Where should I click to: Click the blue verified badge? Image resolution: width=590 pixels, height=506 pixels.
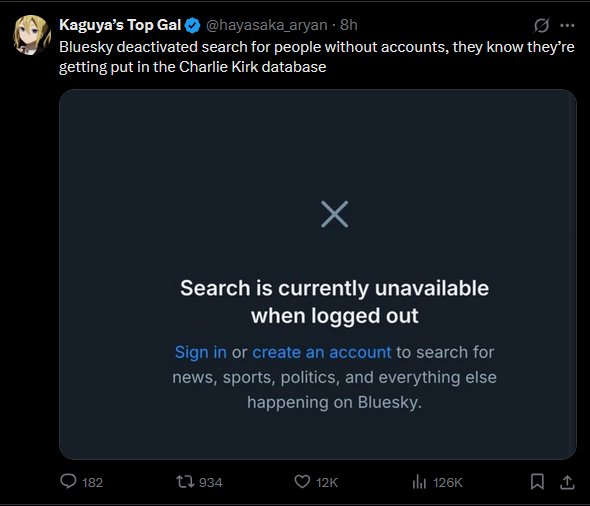(x=193, y=25)
